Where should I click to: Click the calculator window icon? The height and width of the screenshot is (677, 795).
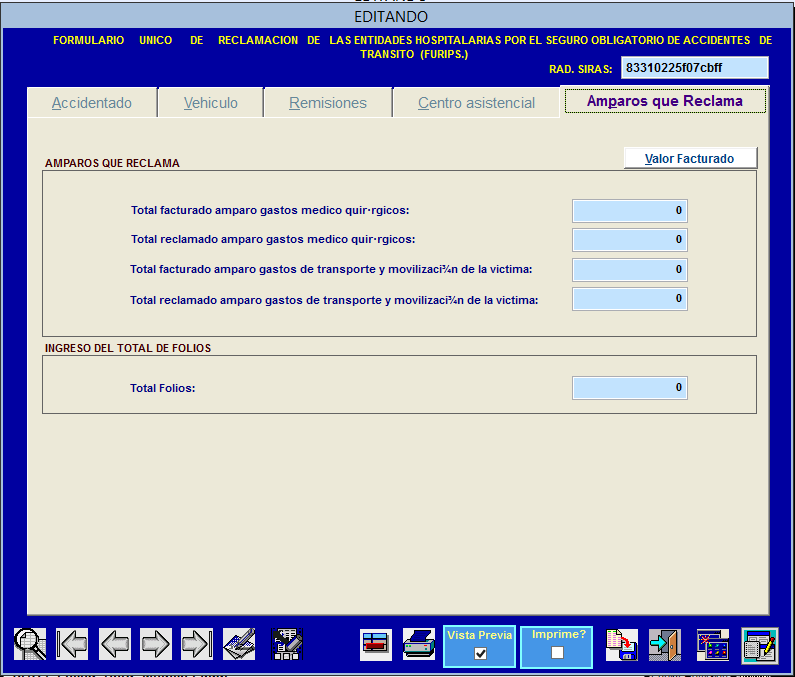[713, 645]
